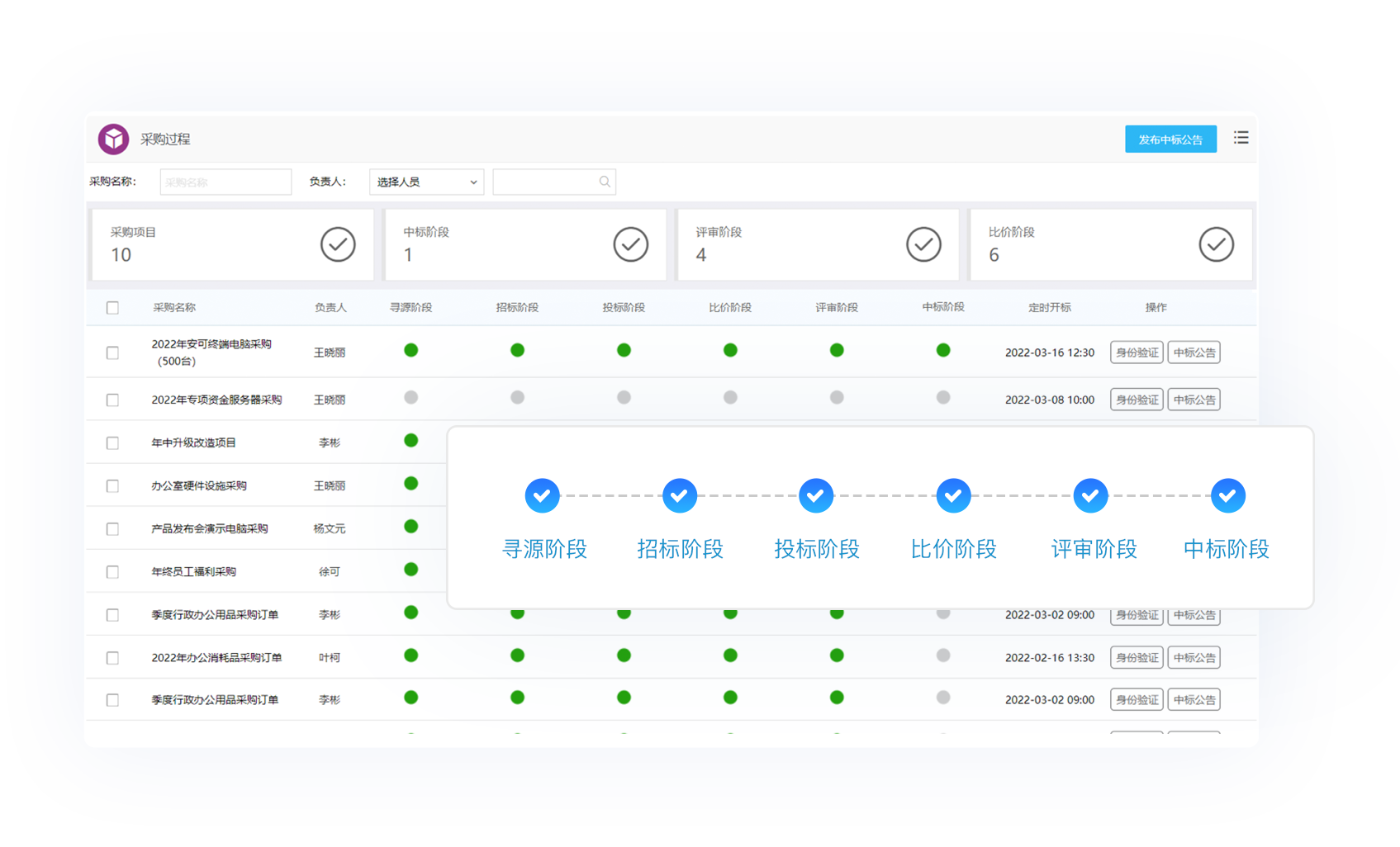Check the row for 2022年专项资金服务器采购

112,400
